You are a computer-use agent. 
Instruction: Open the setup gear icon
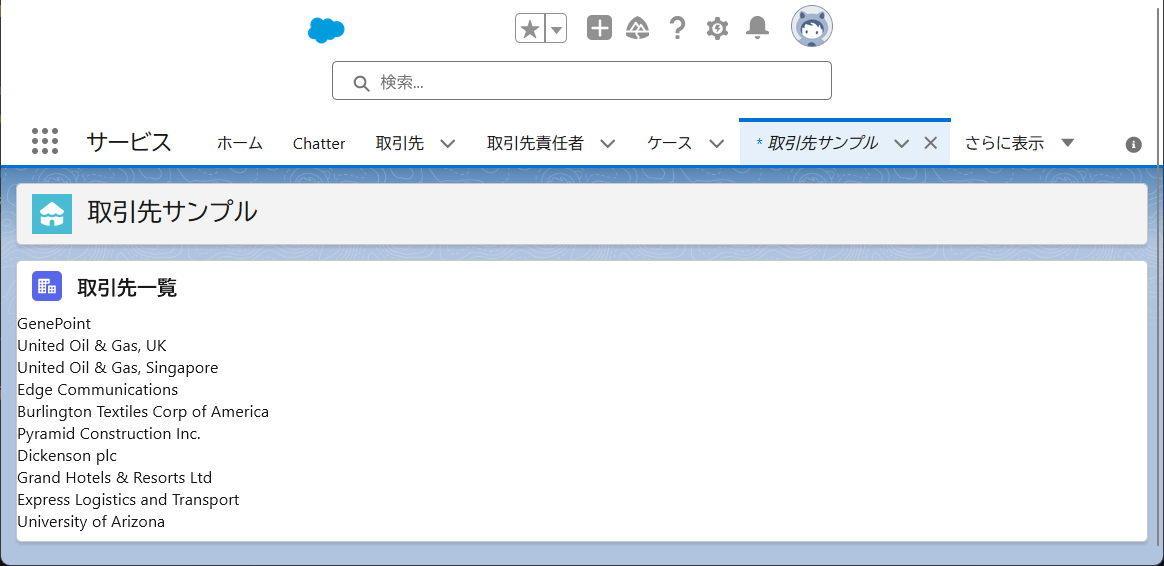[717, 29]
